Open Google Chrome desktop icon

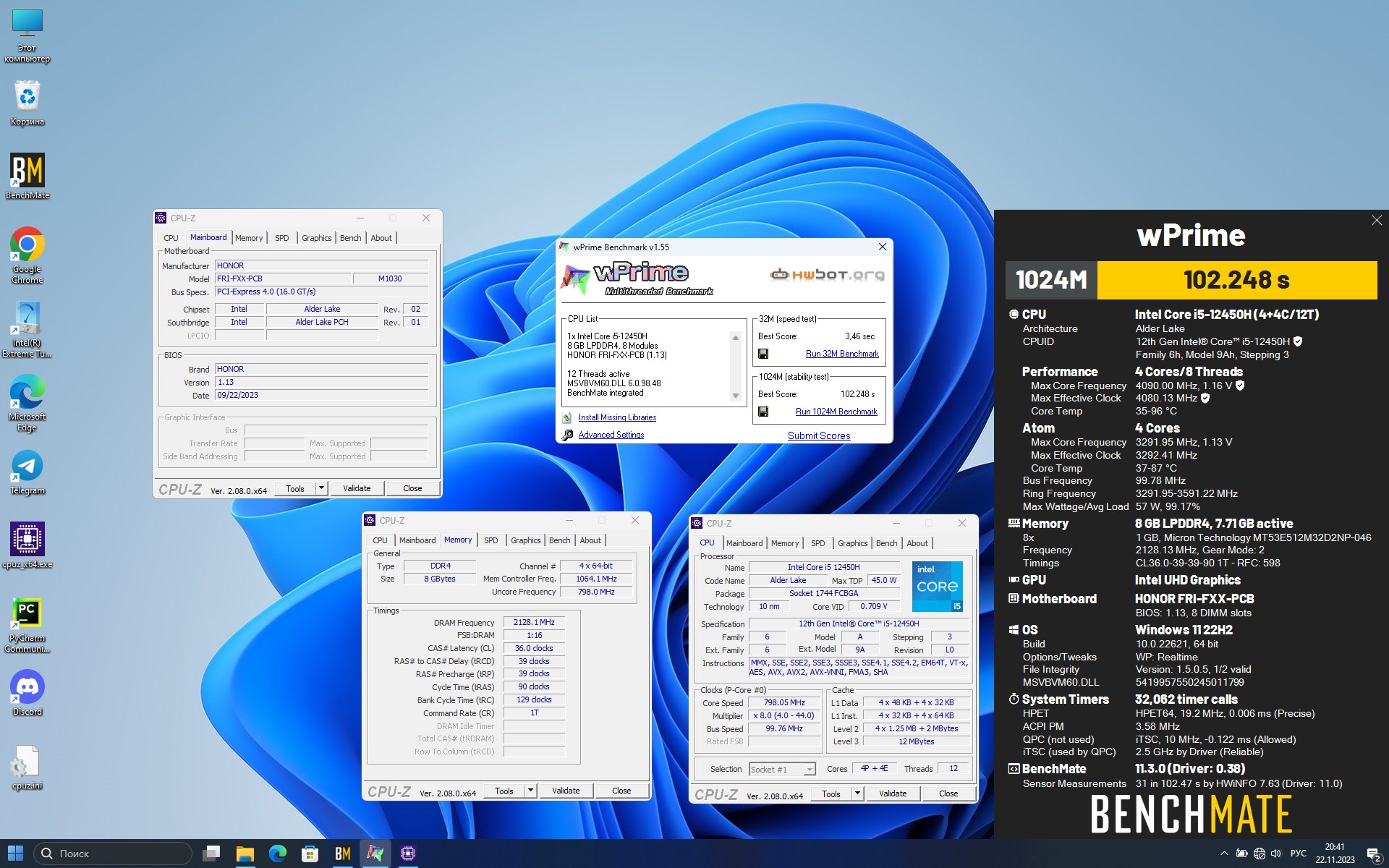tap(27, 255)
